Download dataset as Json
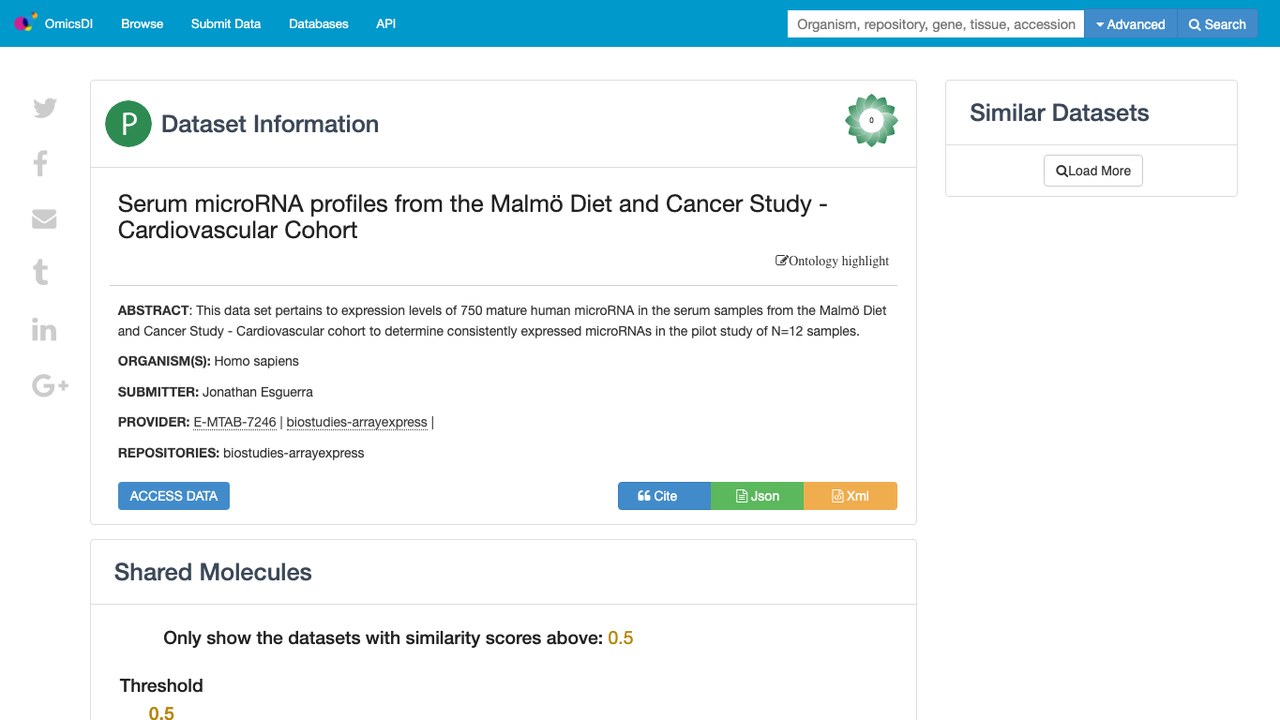This screenshot has height=720, width=1280. click(757, 496)
